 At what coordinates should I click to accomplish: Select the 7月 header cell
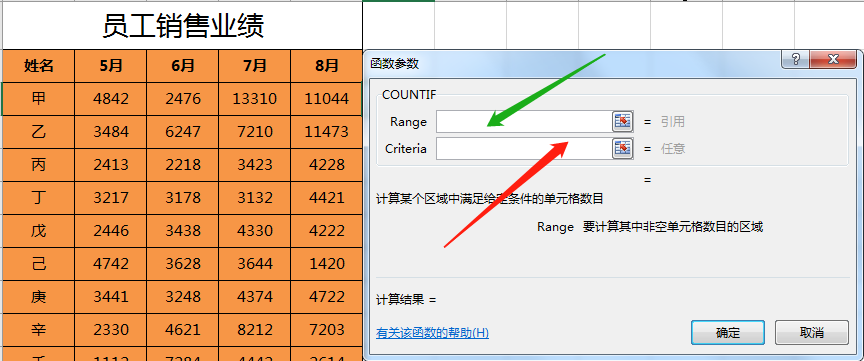(255, 66)
